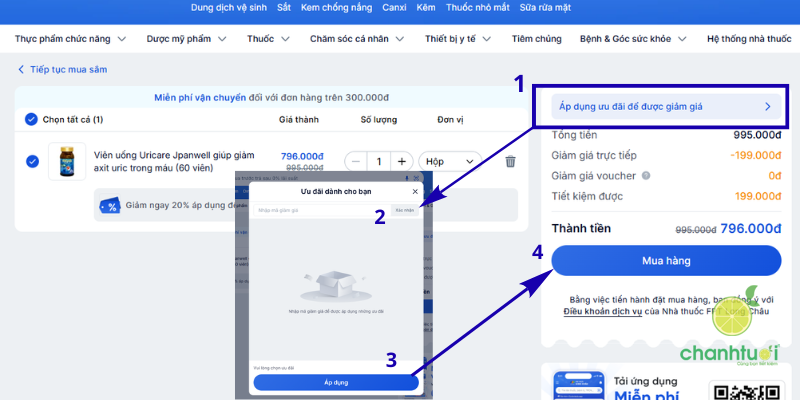800x400 pixels.
Task: Close the voucher popup with X
Action: pyautogui.click(x=415, y=191)
